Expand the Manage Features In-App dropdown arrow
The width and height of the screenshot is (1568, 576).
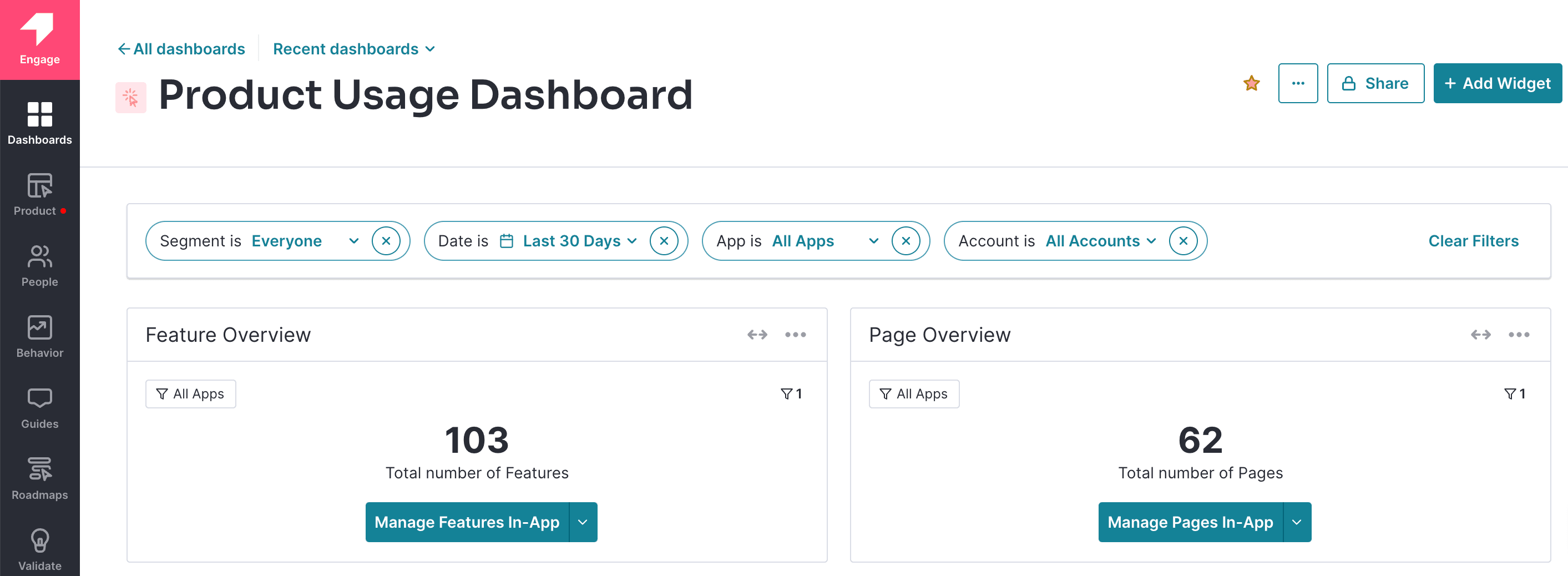click(583, 522)
